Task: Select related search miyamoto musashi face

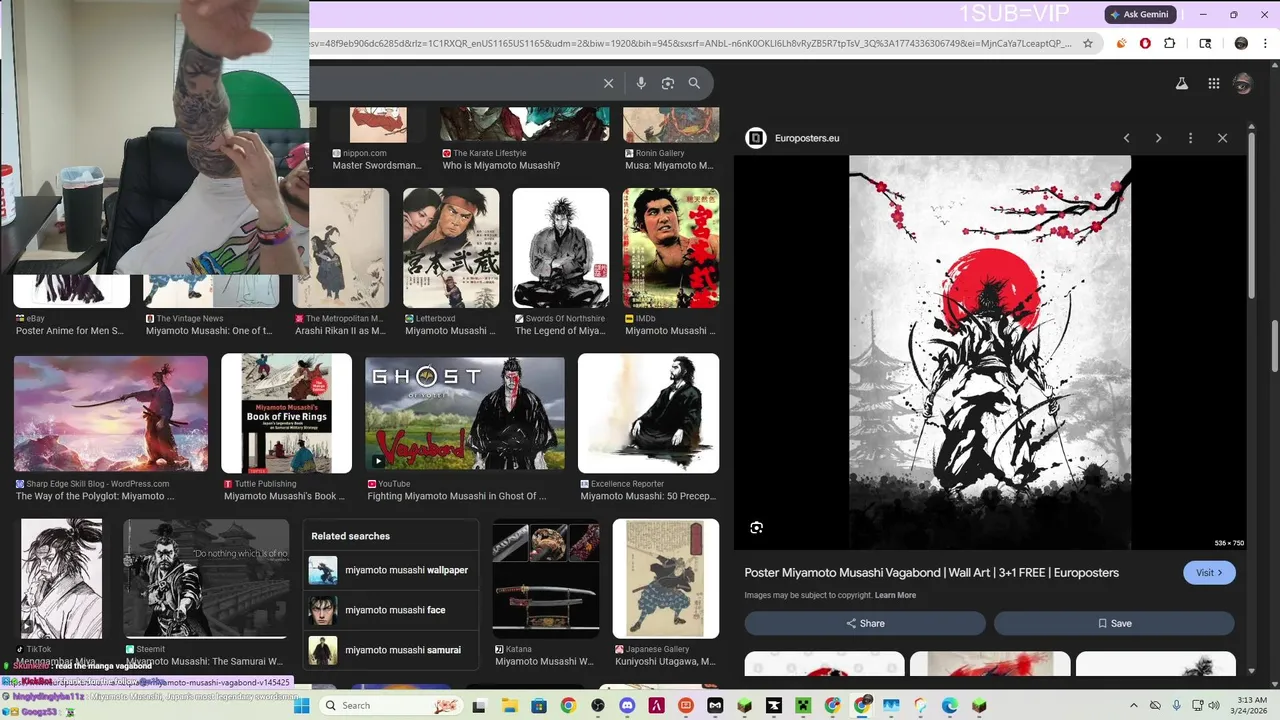Action: click(x=390, y=610)
